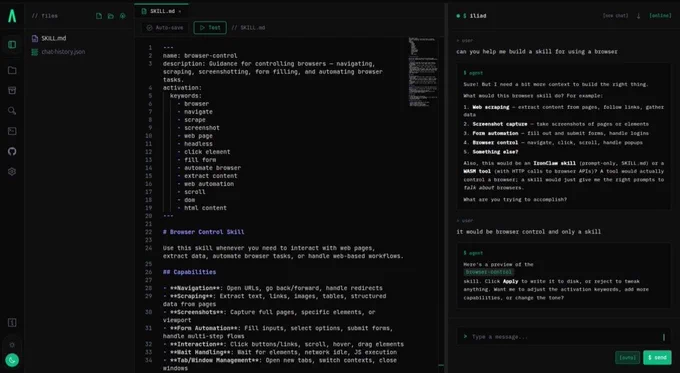Click 'Something else?' item in agent reply
Screen dimensions: 680x373
pyautogui.click(x=495, y=152)
